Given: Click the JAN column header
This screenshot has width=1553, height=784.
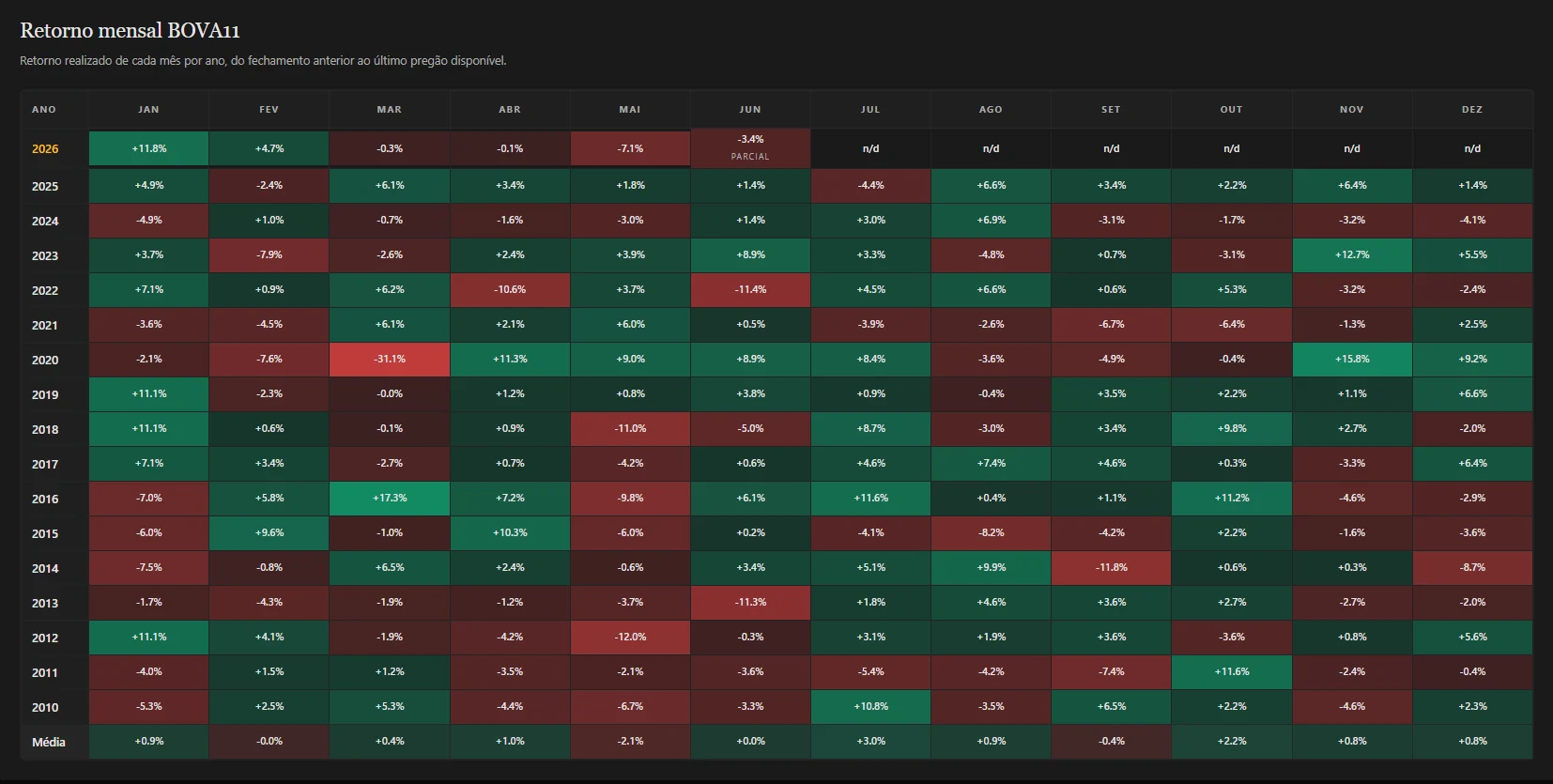Looking at the screenshot, I should (x=148, y=110).
